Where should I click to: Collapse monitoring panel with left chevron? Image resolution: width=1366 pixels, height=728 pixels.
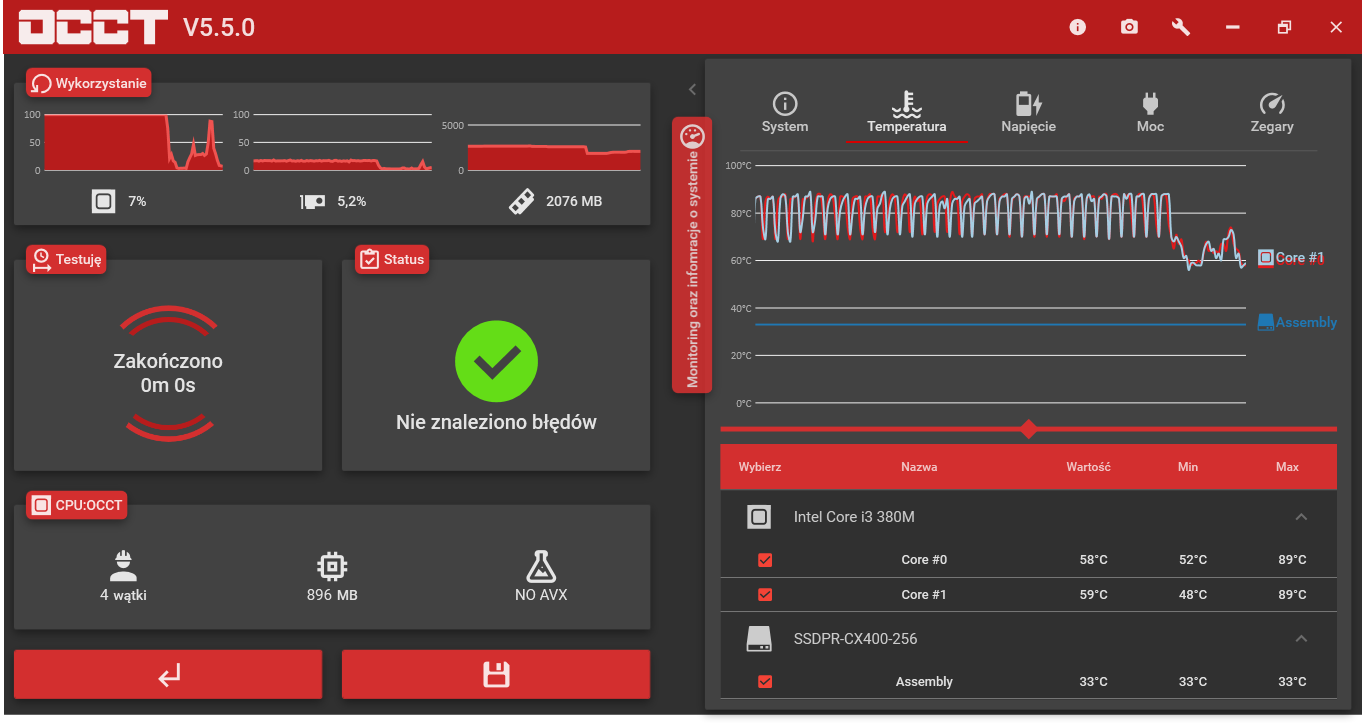tap(692, 89)
